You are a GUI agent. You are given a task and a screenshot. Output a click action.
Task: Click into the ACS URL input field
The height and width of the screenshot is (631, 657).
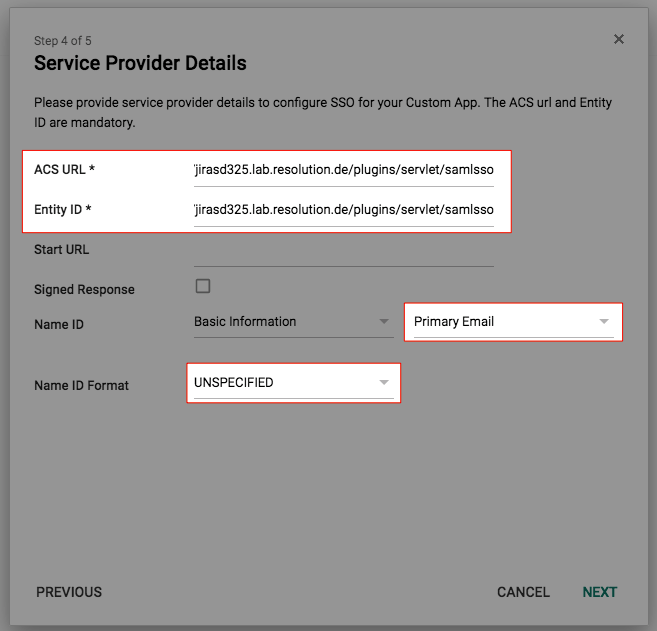pyautogui.click(x=344, y=171)
